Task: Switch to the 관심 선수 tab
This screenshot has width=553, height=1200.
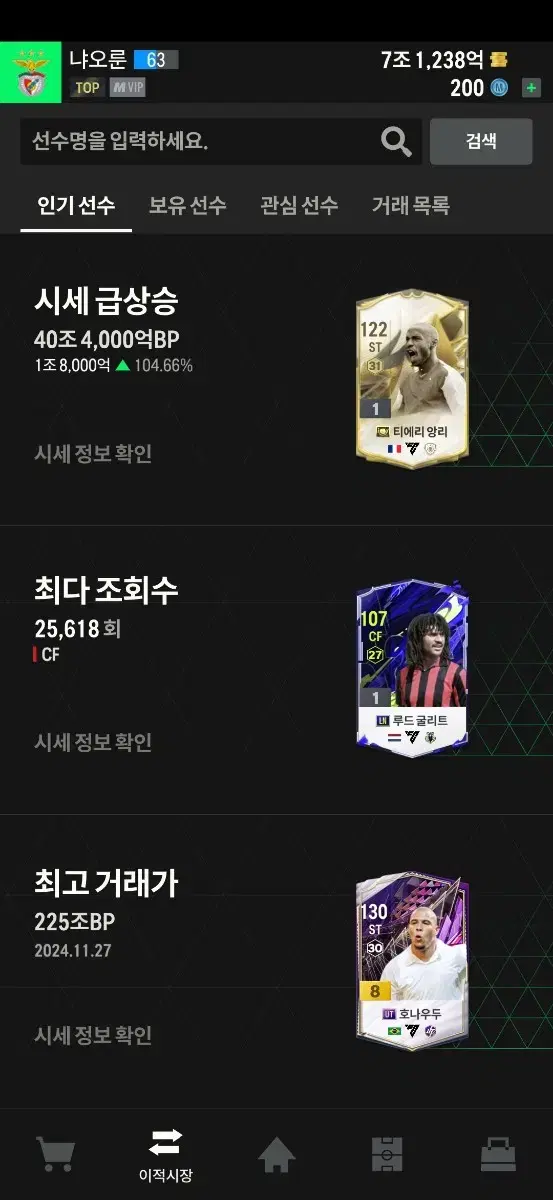Action: tap(299, 205)
